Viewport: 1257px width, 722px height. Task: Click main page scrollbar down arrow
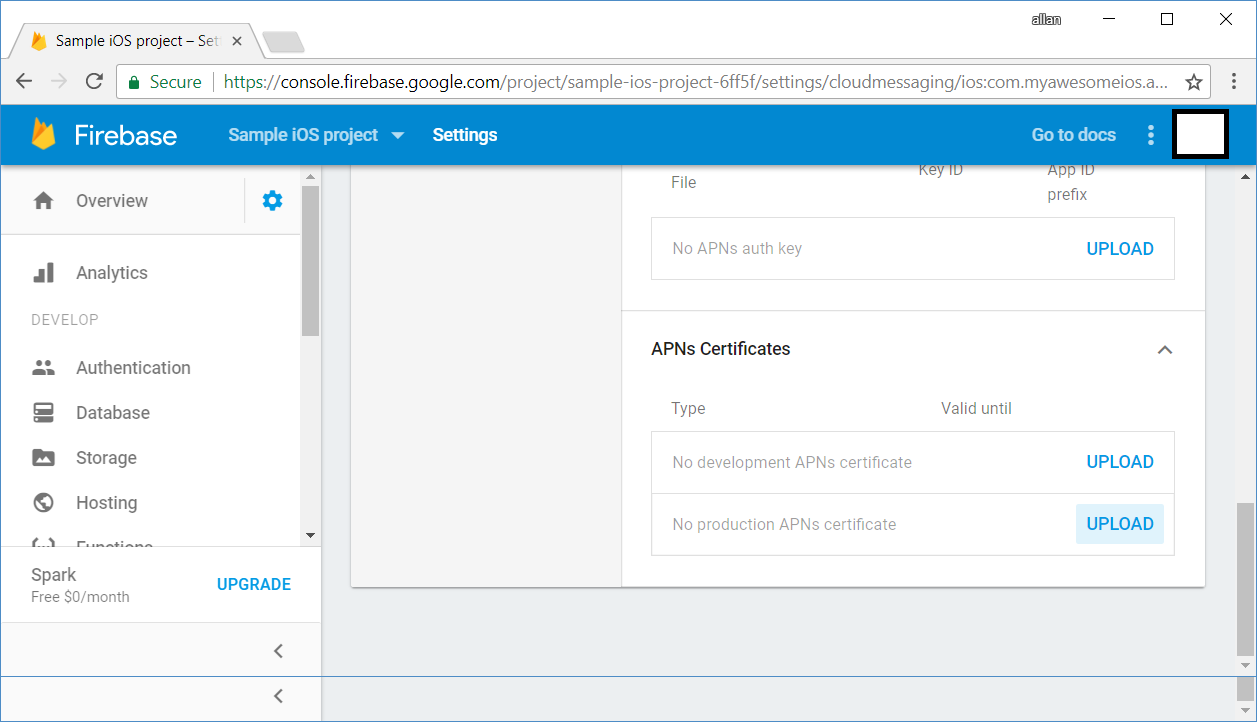pyautogui.click(x=1245, y=665)
